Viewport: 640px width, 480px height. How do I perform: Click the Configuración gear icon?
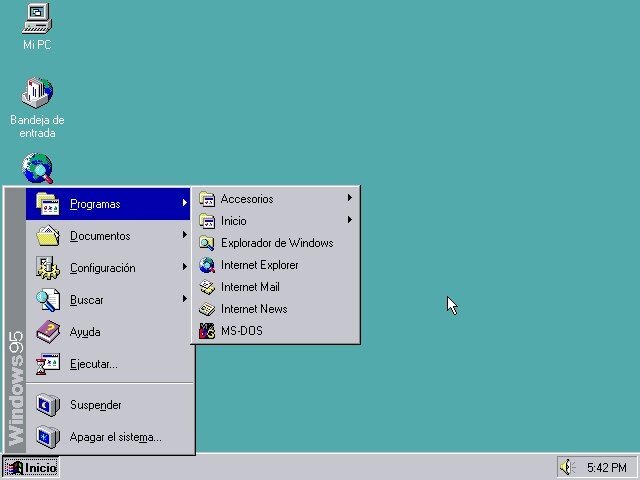[47, 268]
